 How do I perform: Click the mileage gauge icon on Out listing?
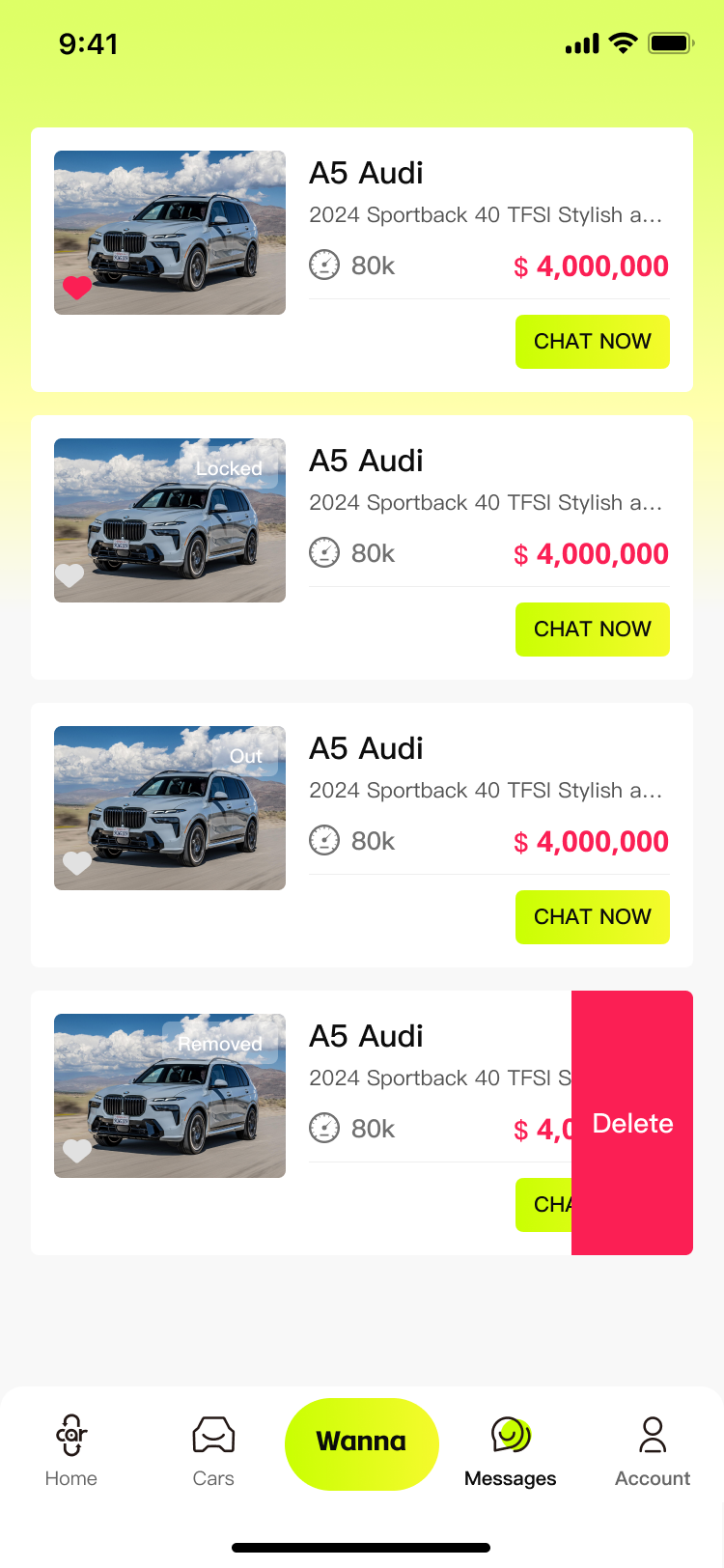[x=324, y=840]
